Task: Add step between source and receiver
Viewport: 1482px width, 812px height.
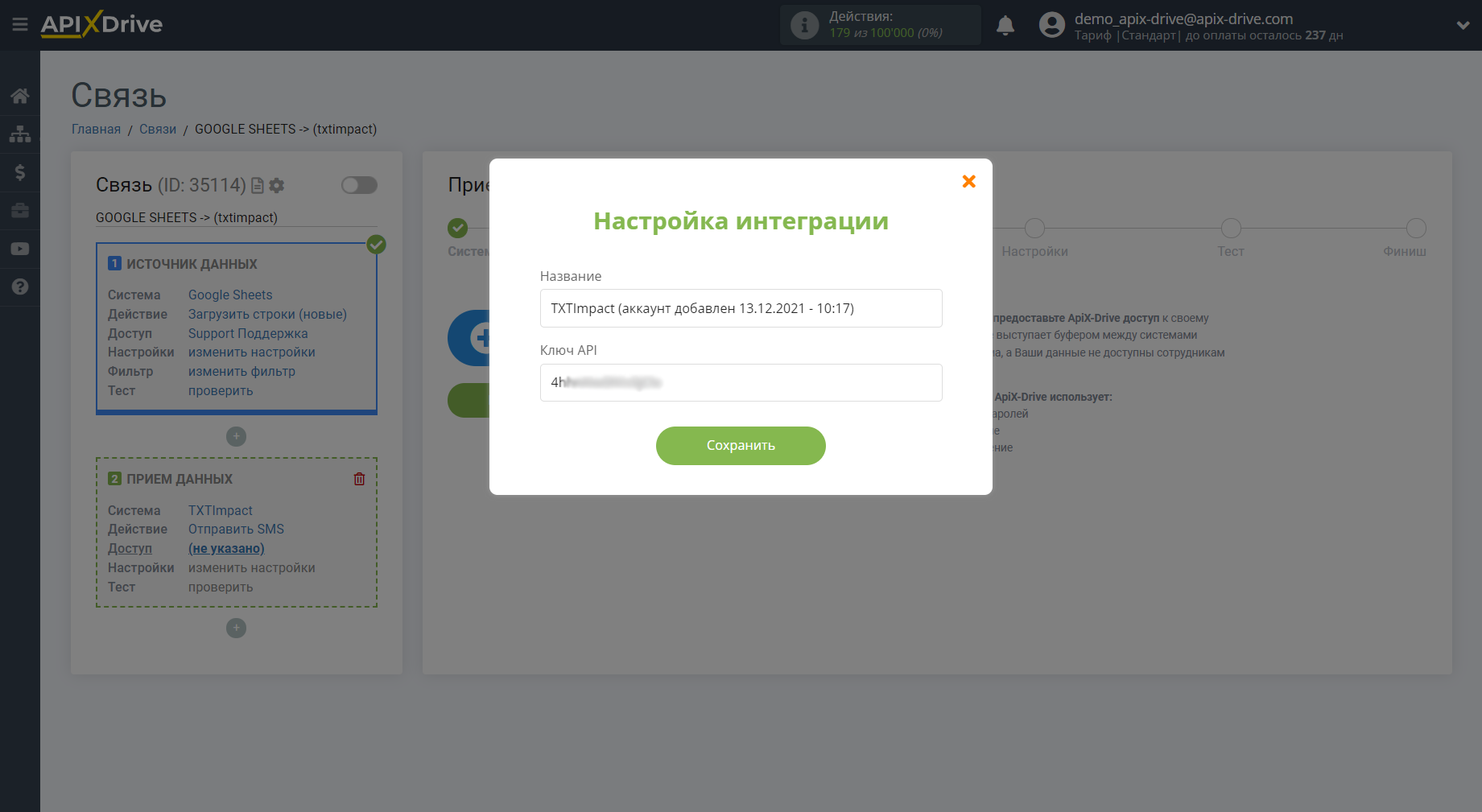Action: click(236, 436)
